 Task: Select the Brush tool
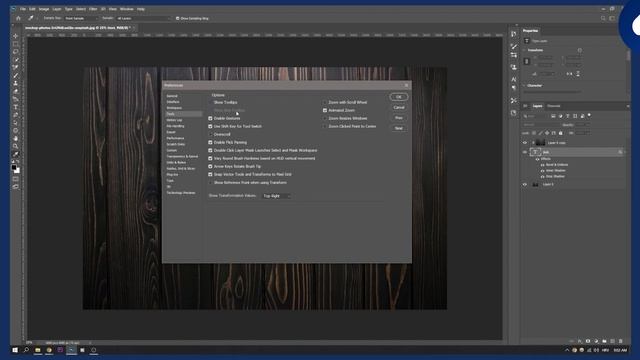coord(16,76)
